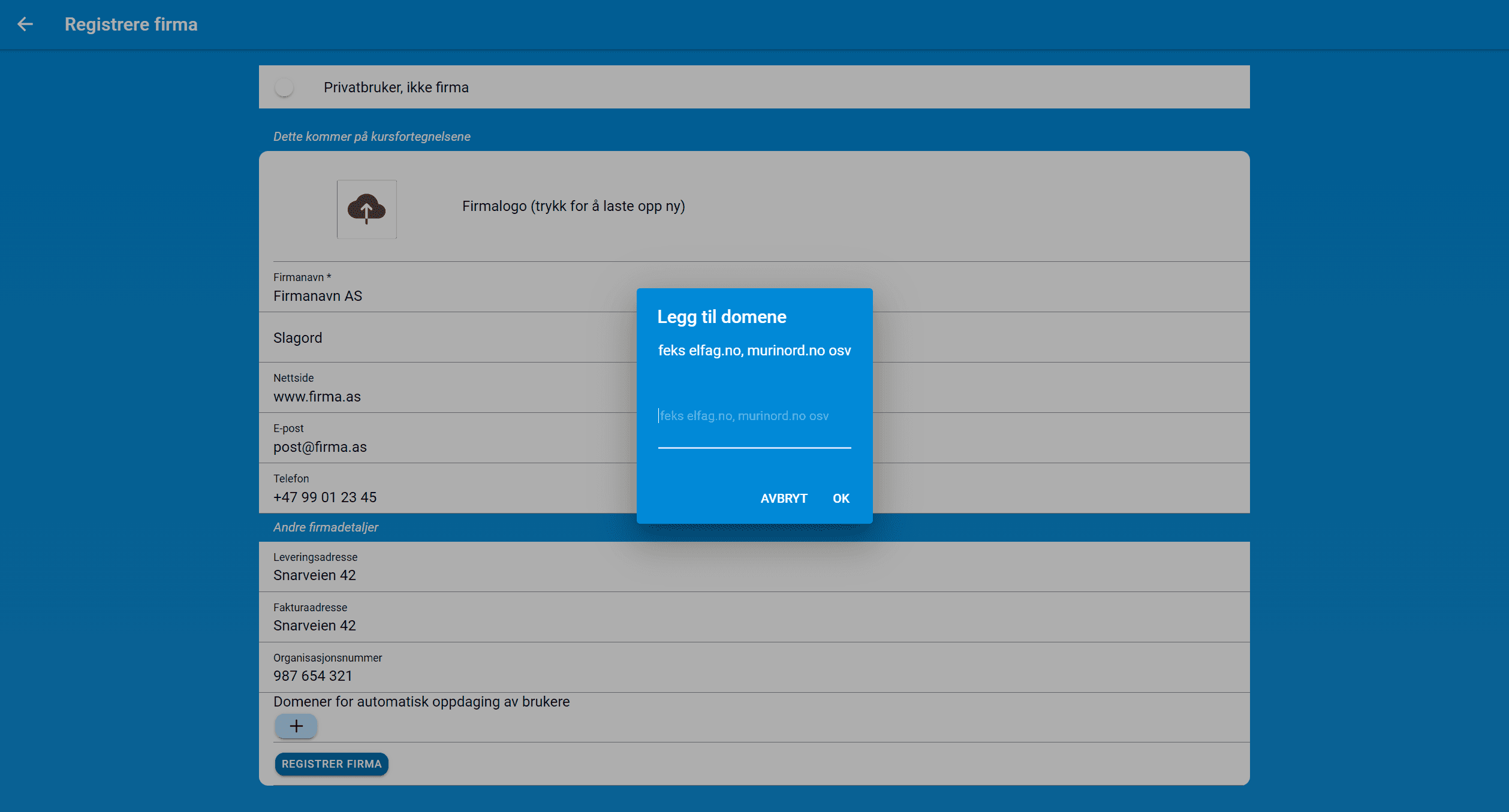Screen dimensions: 1509x812
Task: Click the Nettside field
Action: click(x=444, y=397)
